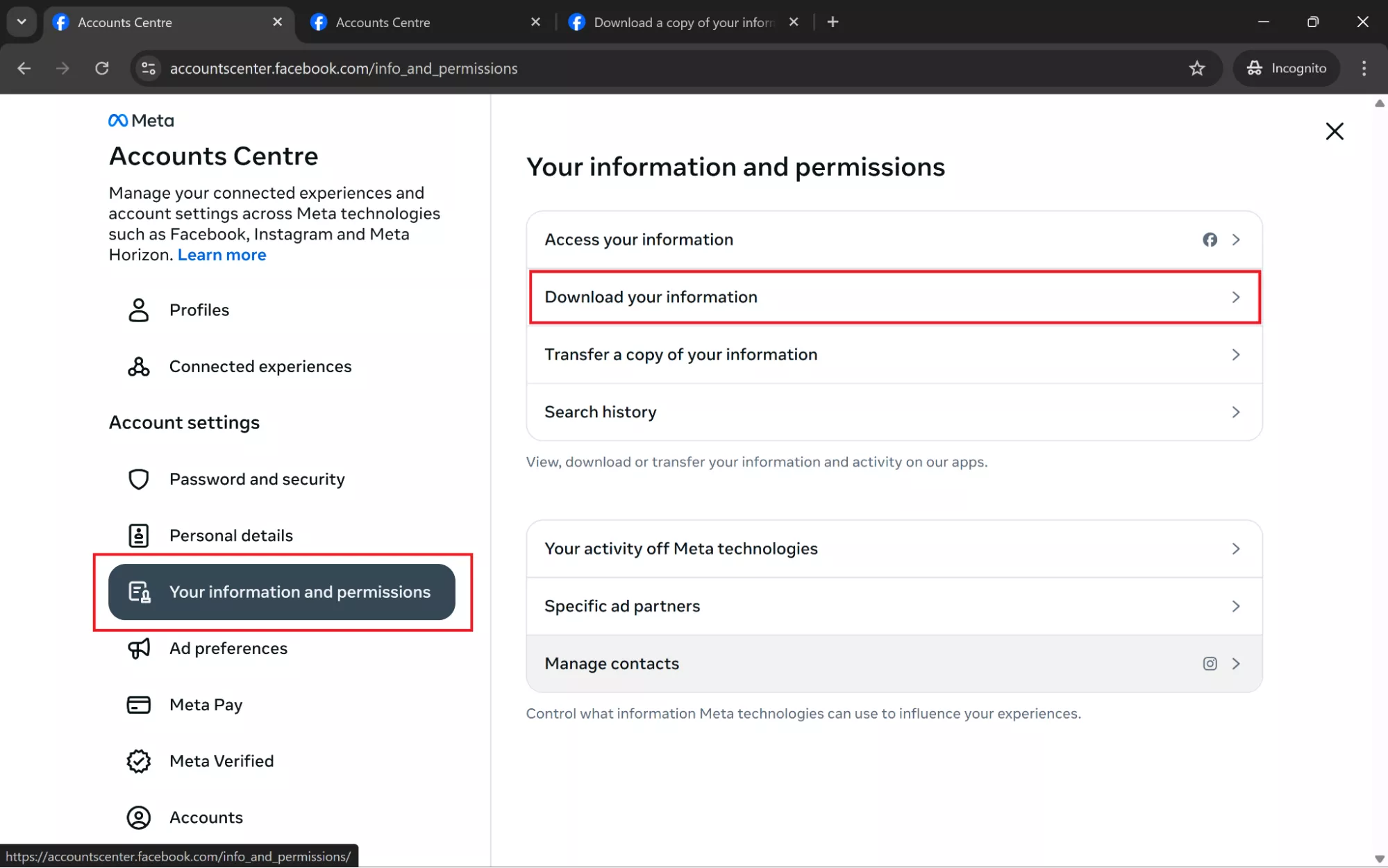Open Specific ad partners chevron
Viewport: 1388px width, 868px height.
1235,606
